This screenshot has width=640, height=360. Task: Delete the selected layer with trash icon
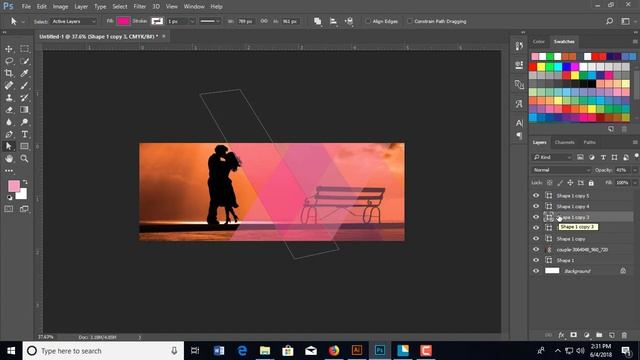[x=624, y=335]
